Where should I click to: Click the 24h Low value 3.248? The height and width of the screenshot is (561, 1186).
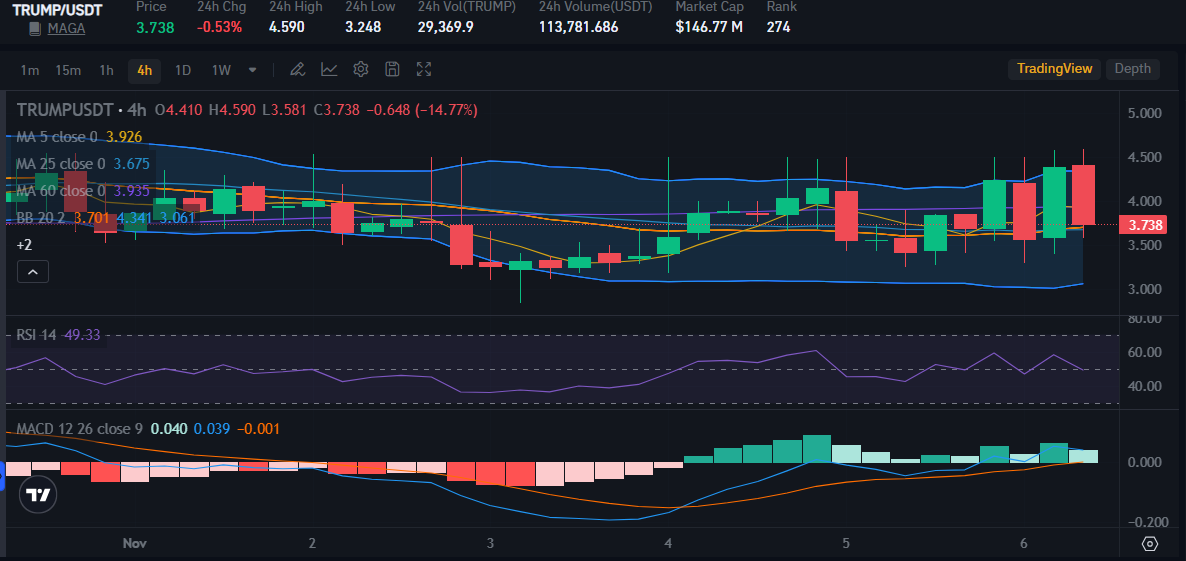[363, 27]
